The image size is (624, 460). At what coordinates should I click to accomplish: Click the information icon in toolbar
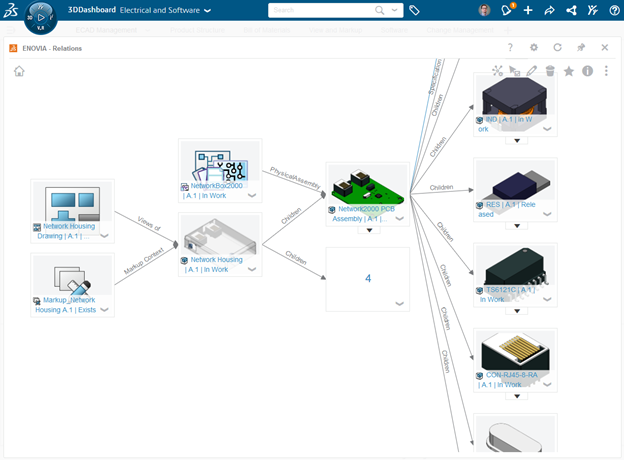(587, 71)
